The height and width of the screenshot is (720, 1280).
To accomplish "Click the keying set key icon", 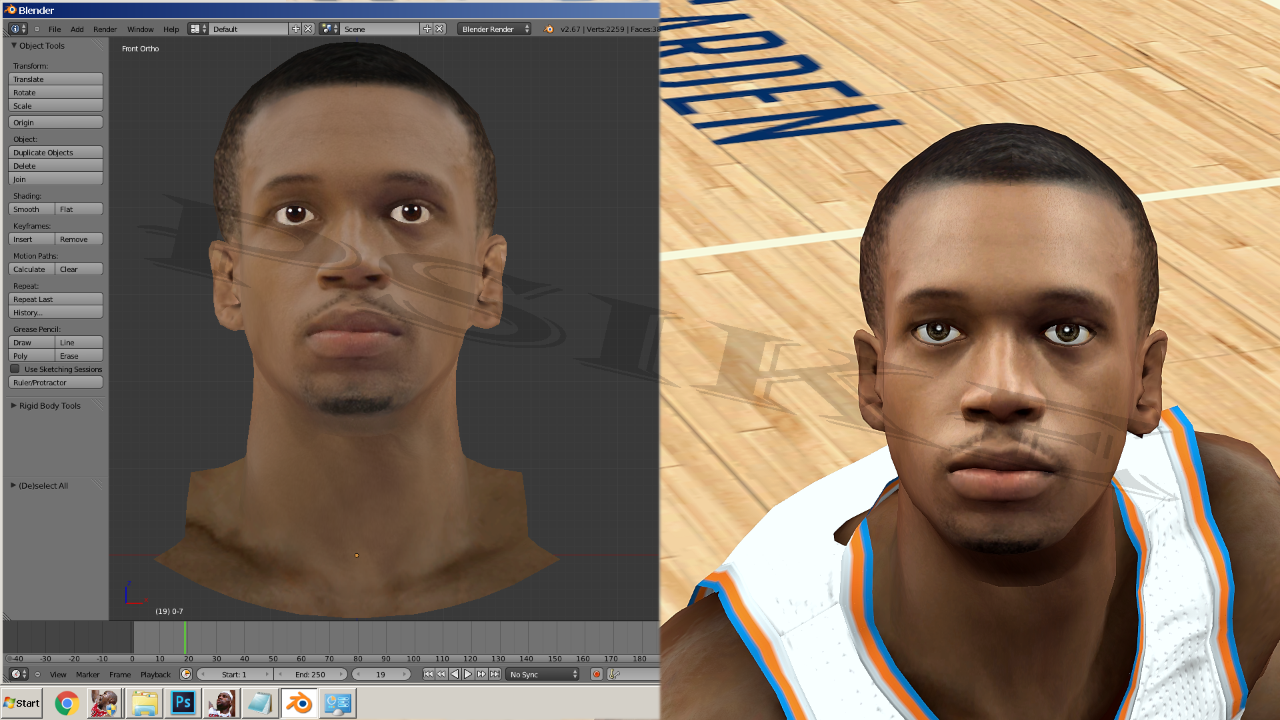I will (613, 674).
